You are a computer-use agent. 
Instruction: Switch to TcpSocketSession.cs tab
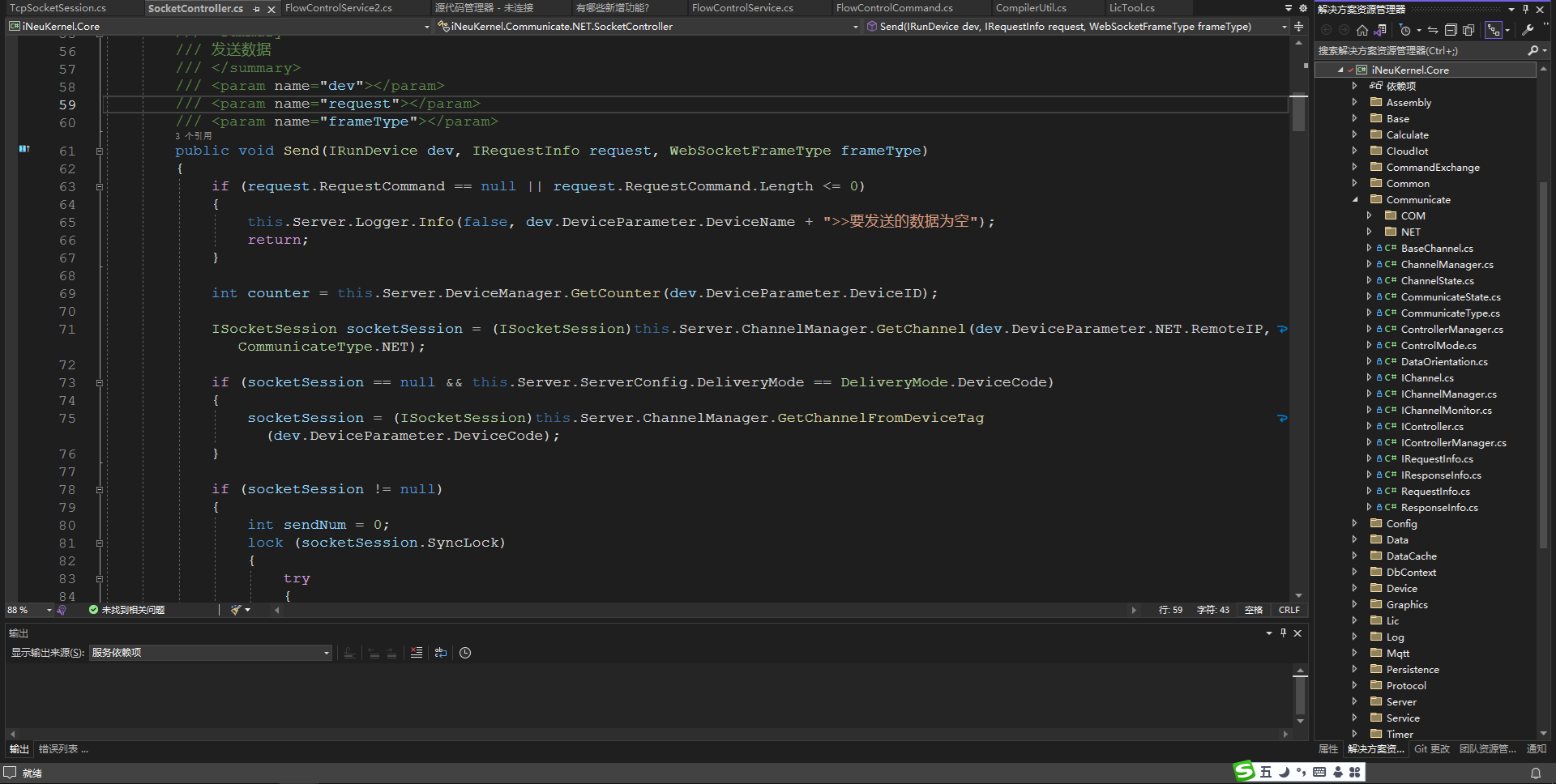tap(58, 8)
